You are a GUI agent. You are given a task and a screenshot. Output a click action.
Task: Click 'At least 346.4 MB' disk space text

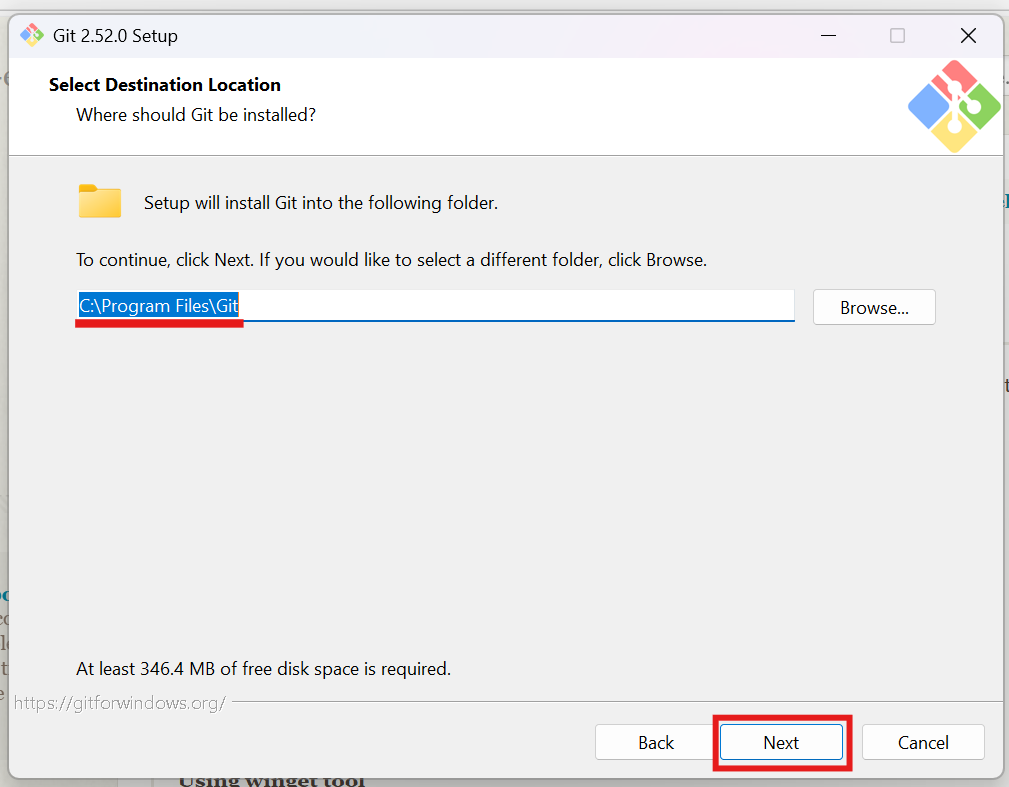coord(263,669)
